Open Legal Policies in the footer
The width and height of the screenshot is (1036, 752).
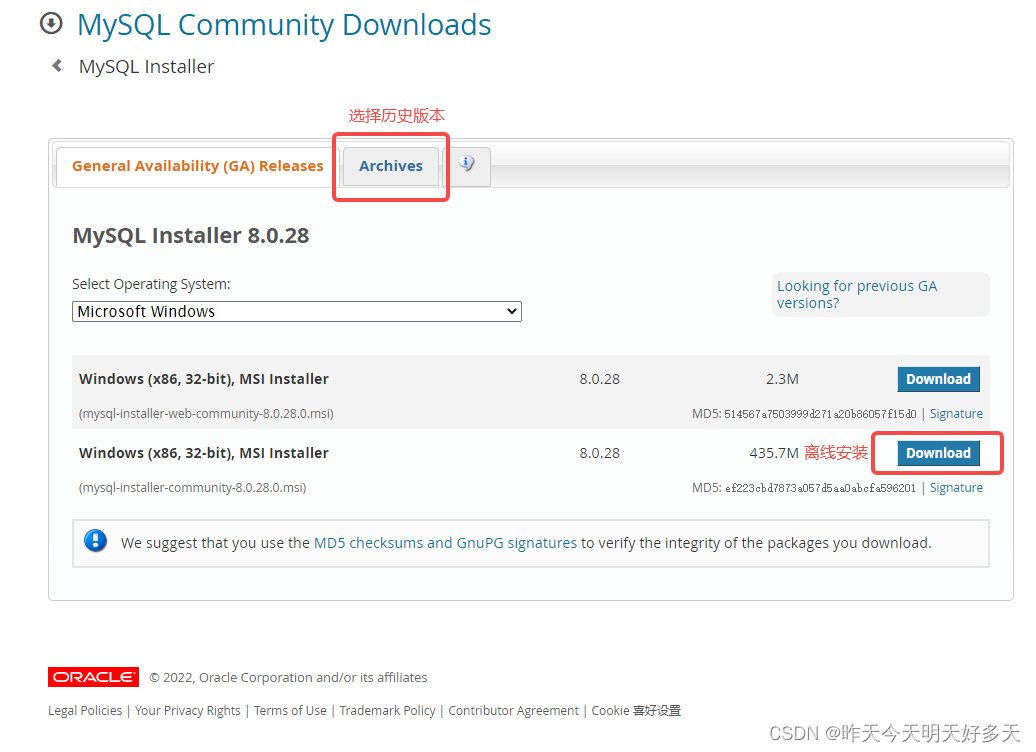[x=84, y=710]
